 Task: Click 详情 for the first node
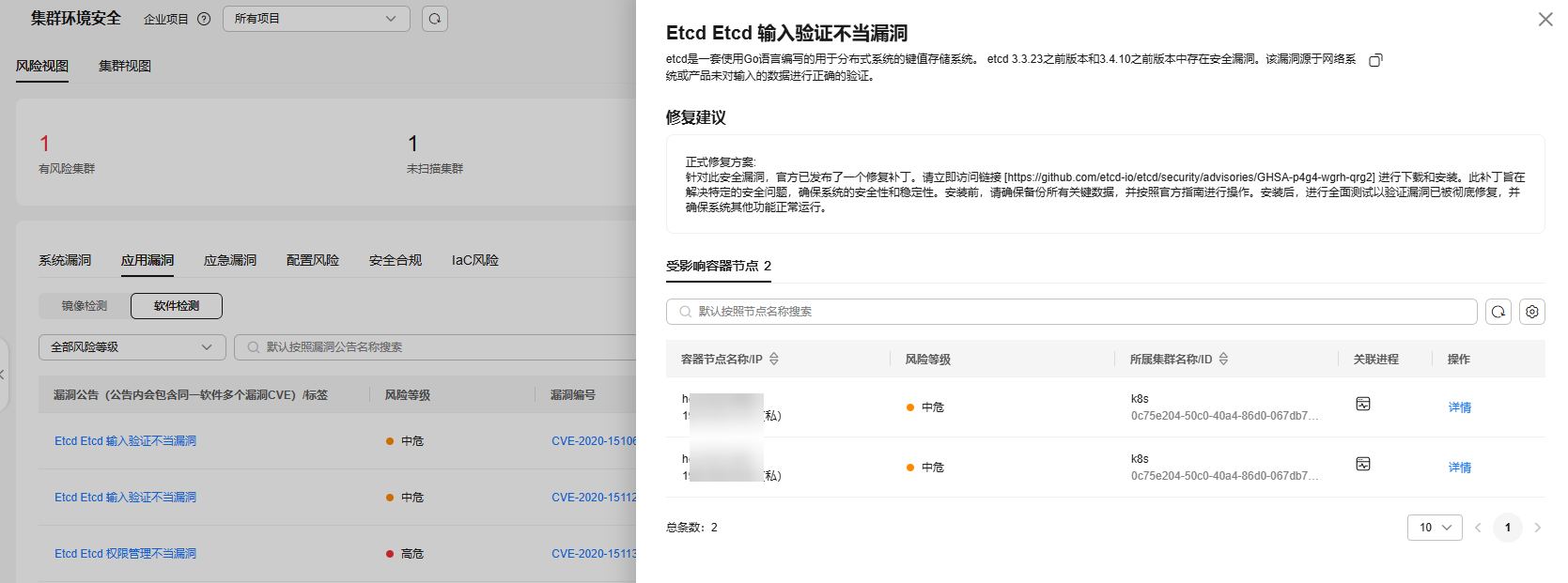click(1460, 407)
